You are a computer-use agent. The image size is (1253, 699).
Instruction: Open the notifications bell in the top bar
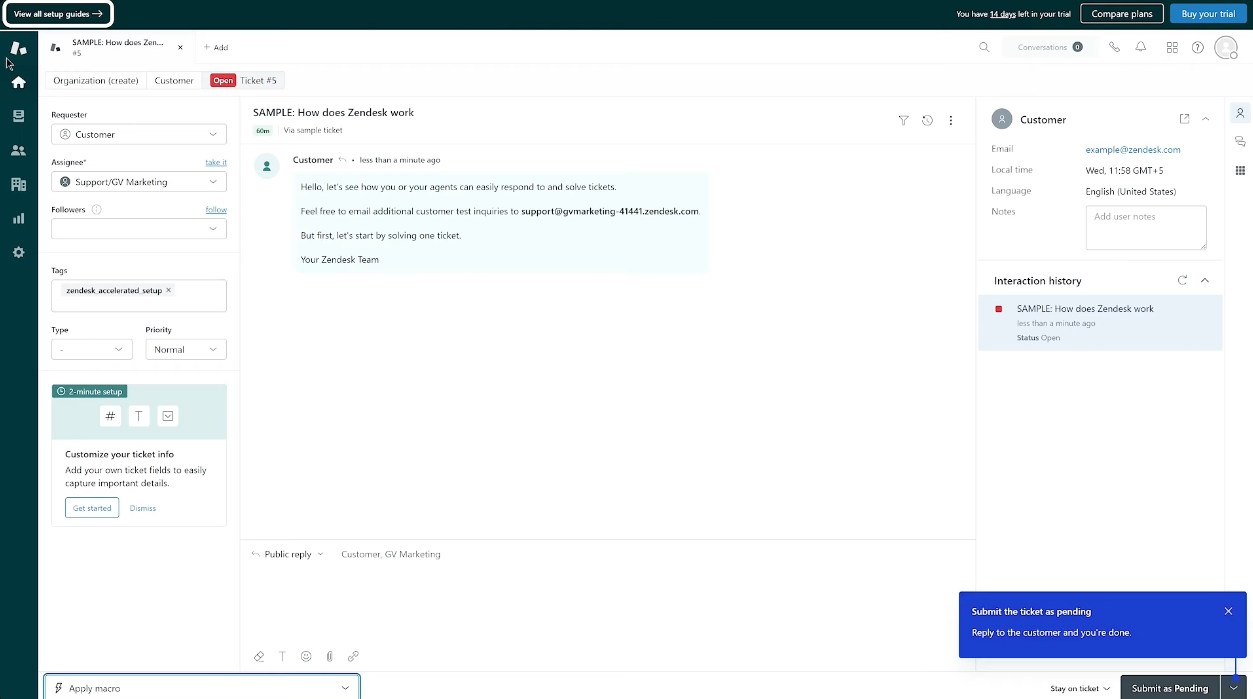coord(1141,47)
